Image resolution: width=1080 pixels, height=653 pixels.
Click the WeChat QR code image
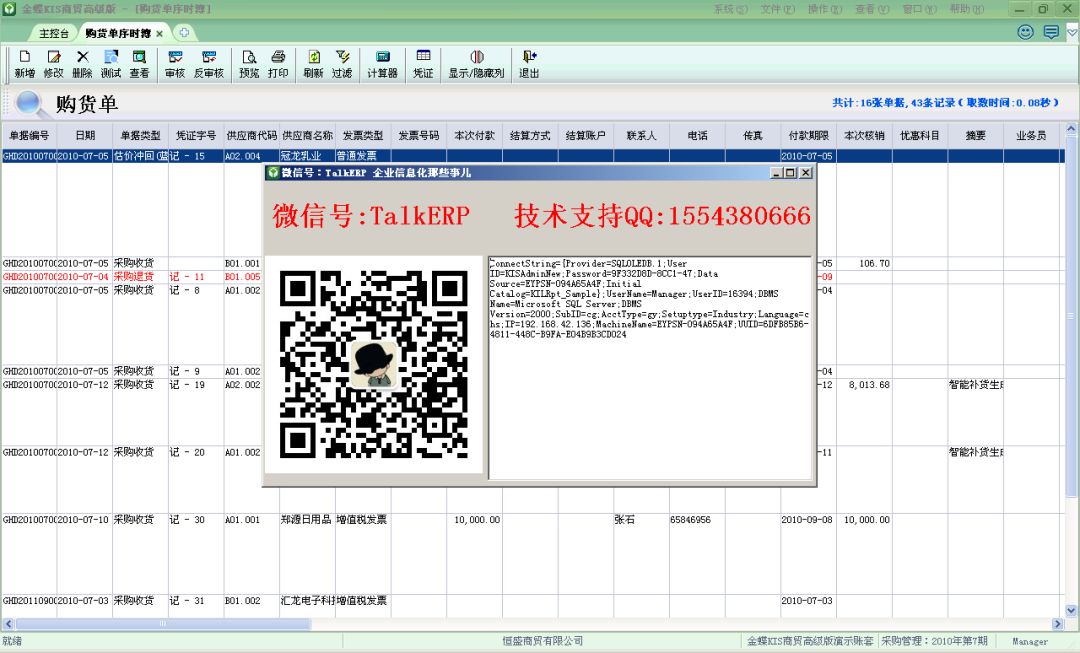[373, 364]
